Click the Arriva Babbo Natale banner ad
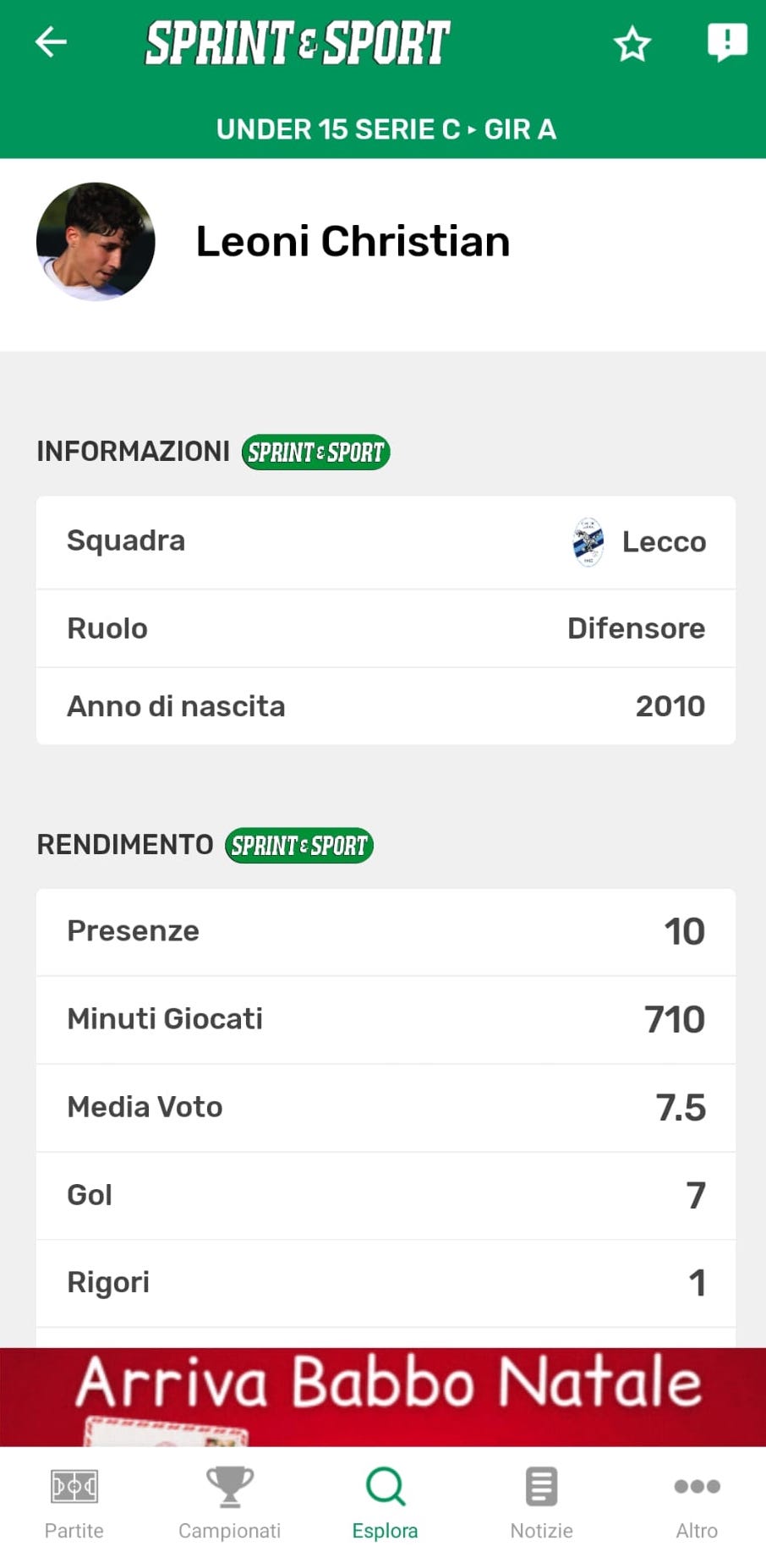 click(x=383, y=1396)
